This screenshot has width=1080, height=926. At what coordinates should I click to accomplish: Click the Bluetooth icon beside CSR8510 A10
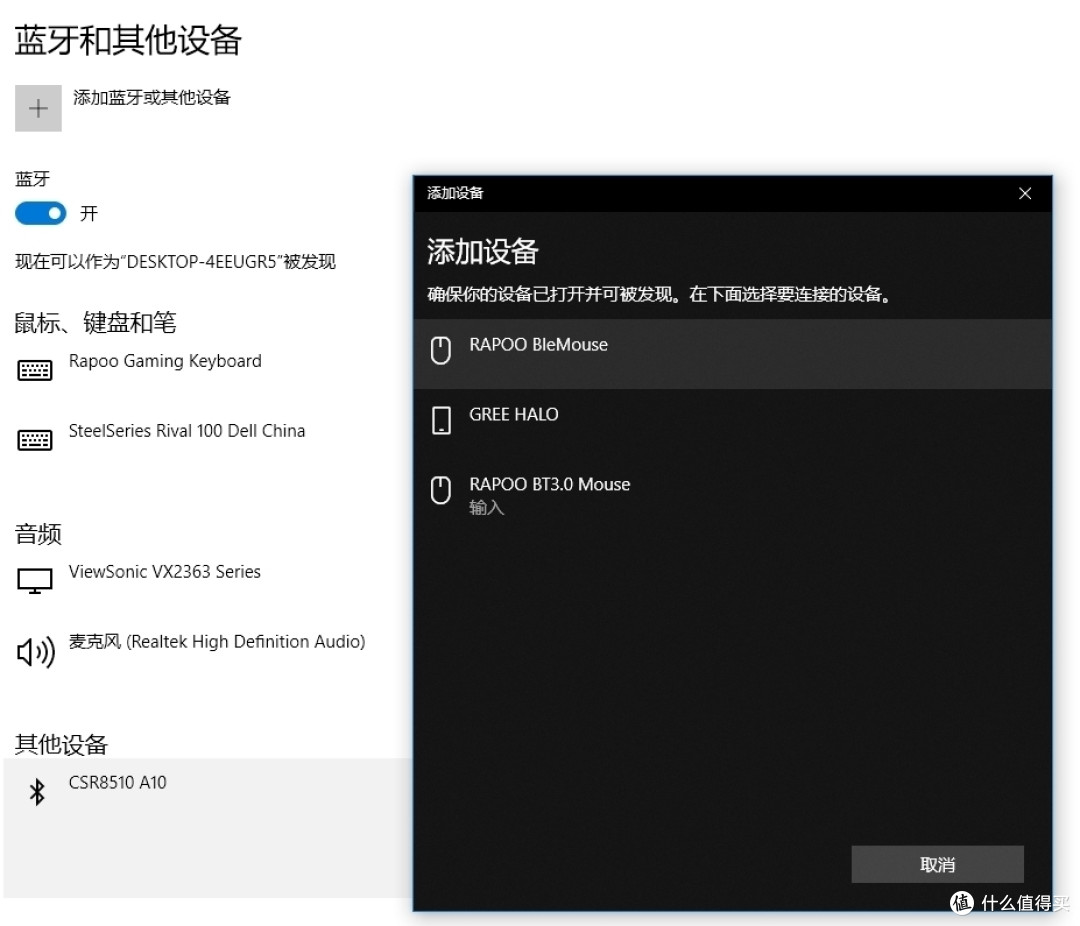click(37, 792)
